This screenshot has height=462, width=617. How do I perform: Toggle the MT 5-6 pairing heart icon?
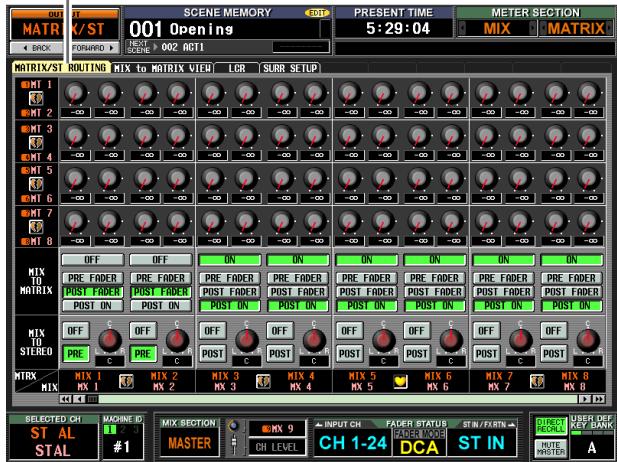(x=36, y=184)
